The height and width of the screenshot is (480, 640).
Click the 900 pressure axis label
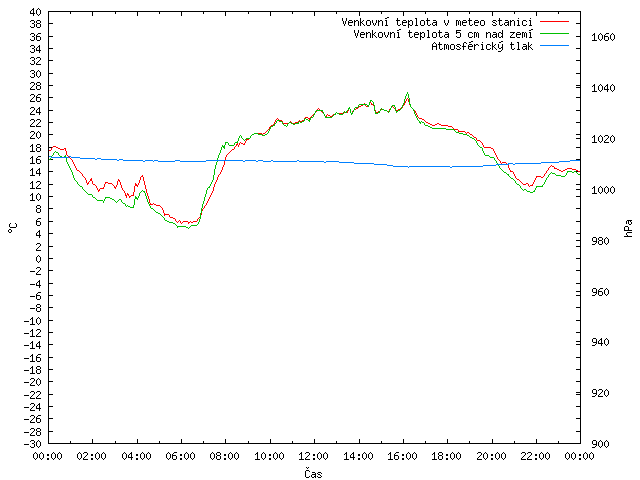(x=600, y=444)
